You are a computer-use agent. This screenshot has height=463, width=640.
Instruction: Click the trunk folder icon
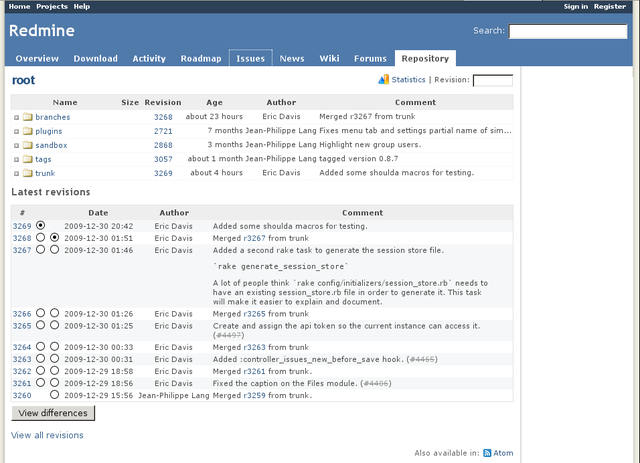click(x=28, y=173)
